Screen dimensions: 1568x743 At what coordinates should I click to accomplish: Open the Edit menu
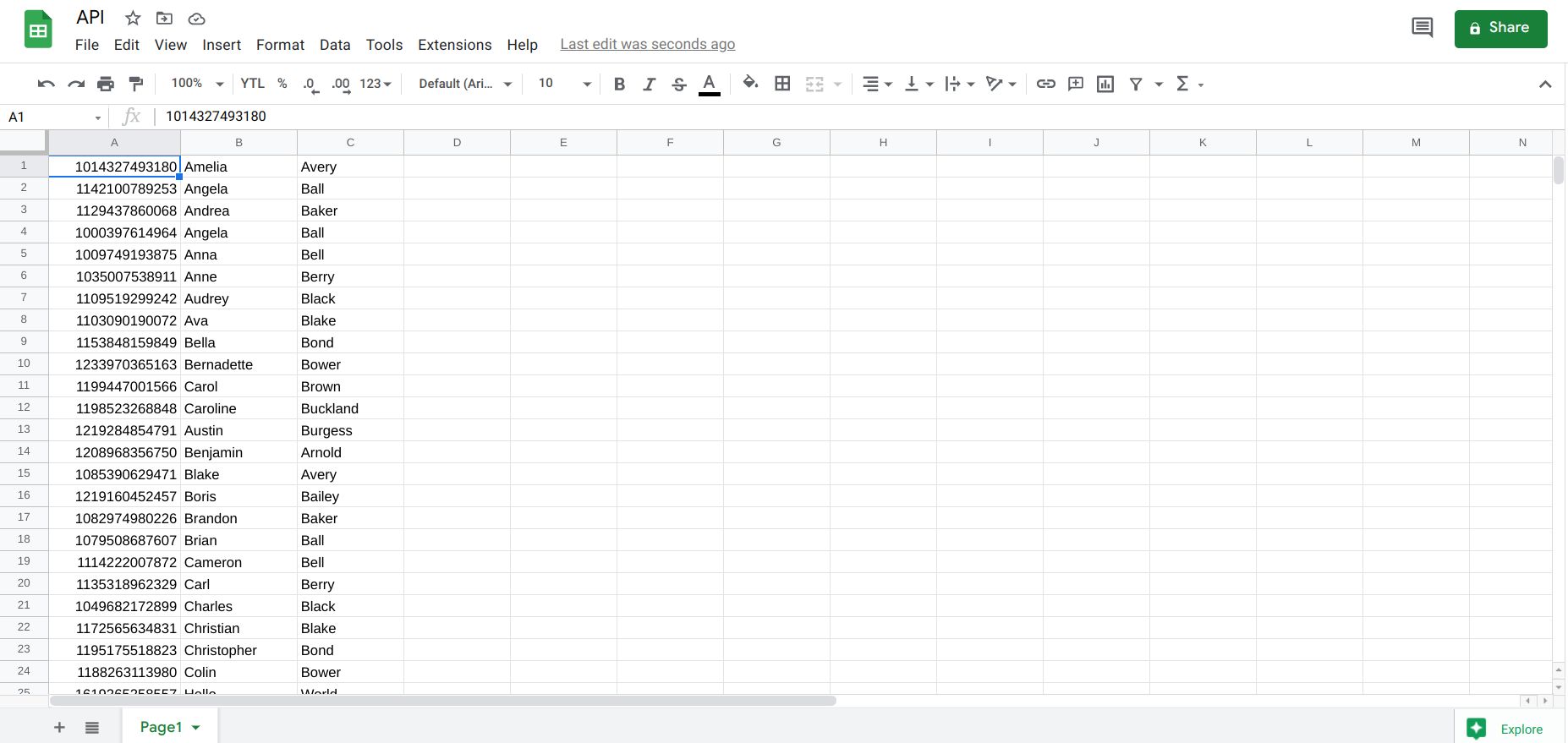pos(126,45)
